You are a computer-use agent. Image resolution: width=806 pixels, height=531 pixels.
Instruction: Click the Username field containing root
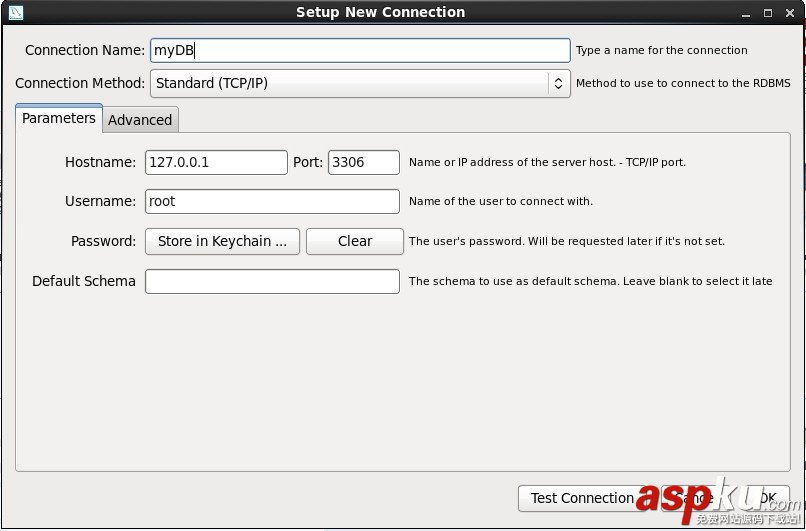(x=272, y=202)
